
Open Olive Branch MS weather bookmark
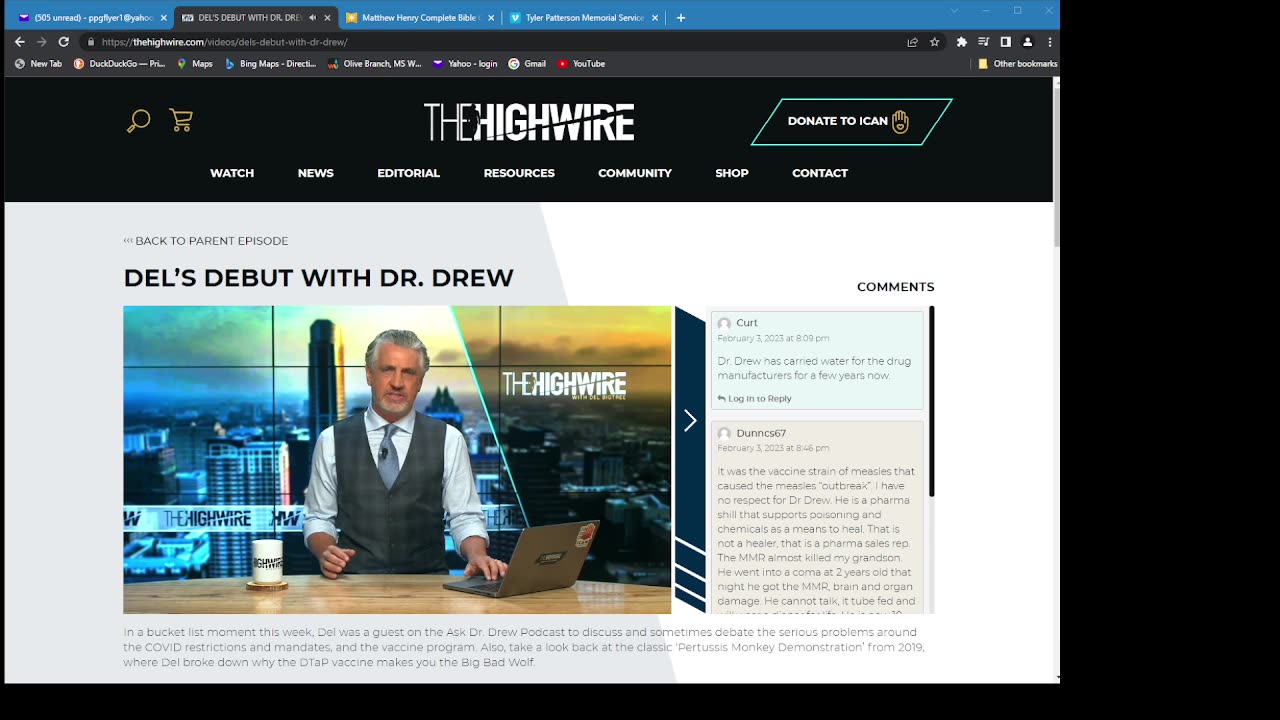374,64
